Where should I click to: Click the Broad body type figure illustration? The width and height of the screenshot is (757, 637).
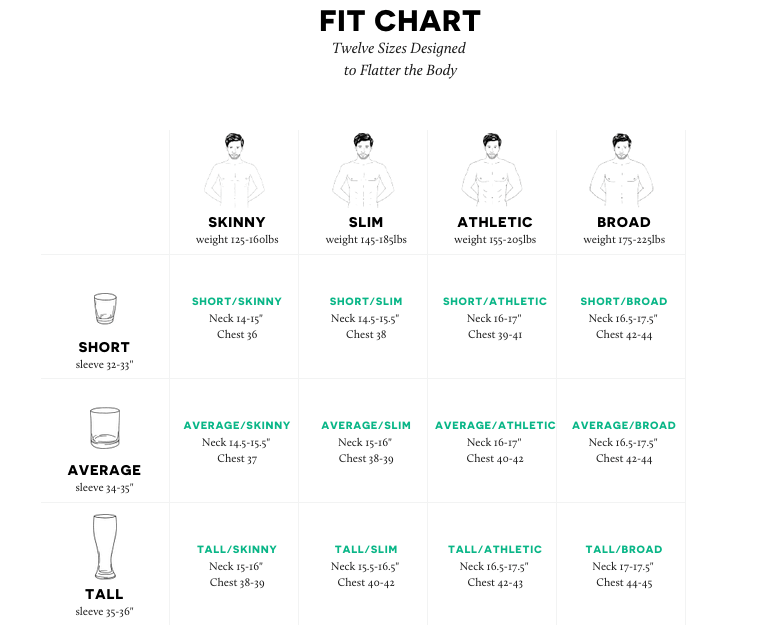point(621,170)
